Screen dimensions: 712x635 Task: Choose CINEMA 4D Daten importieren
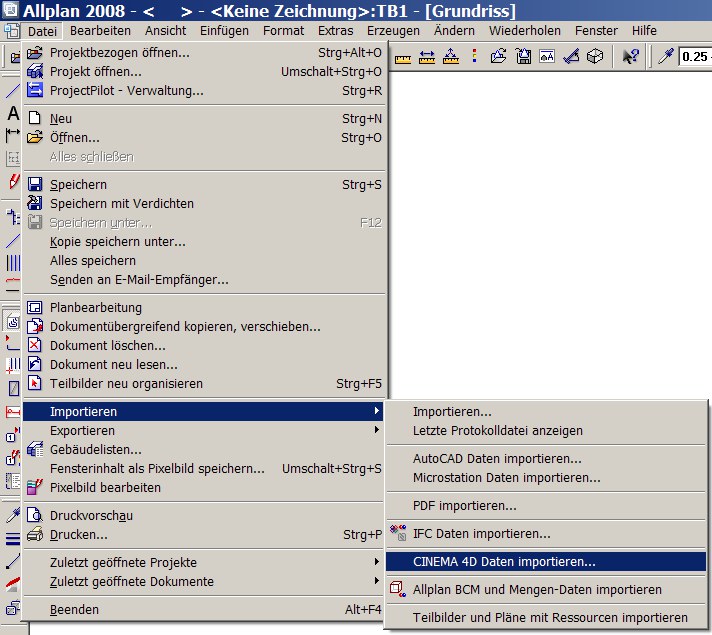pos(503,562)
